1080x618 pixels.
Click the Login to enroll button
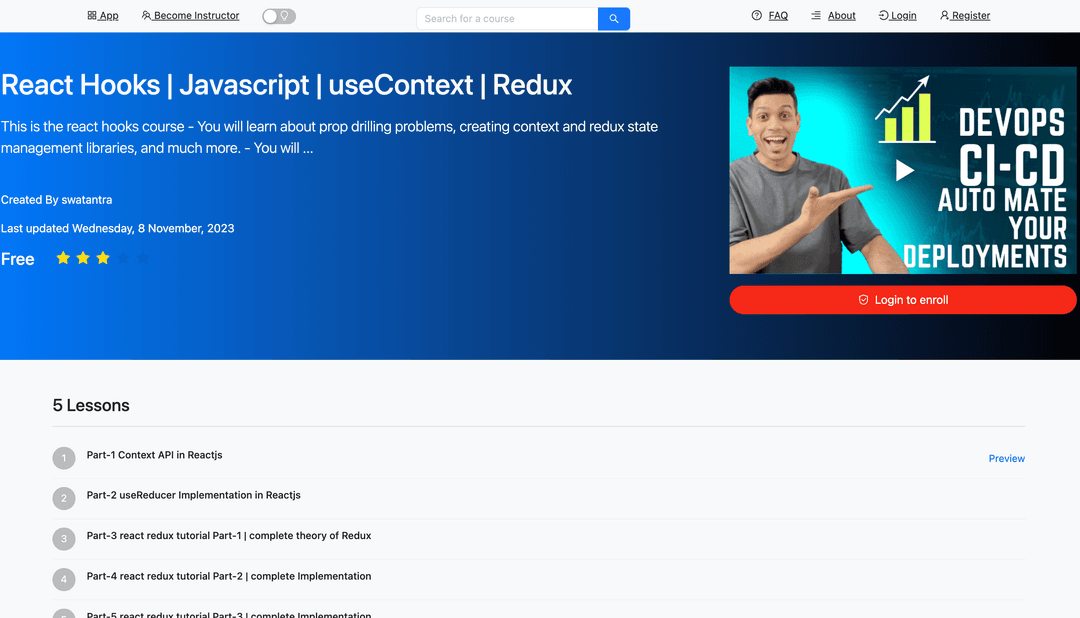tap(903, 300)
